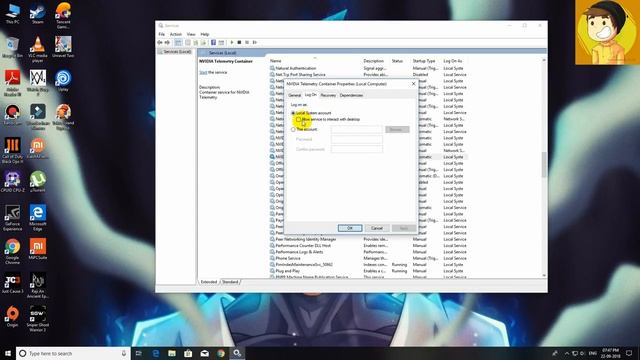The height and width of the screenshot is (360, 640).
Task: Switch to the Recovery tab
Action: [328, 95]
